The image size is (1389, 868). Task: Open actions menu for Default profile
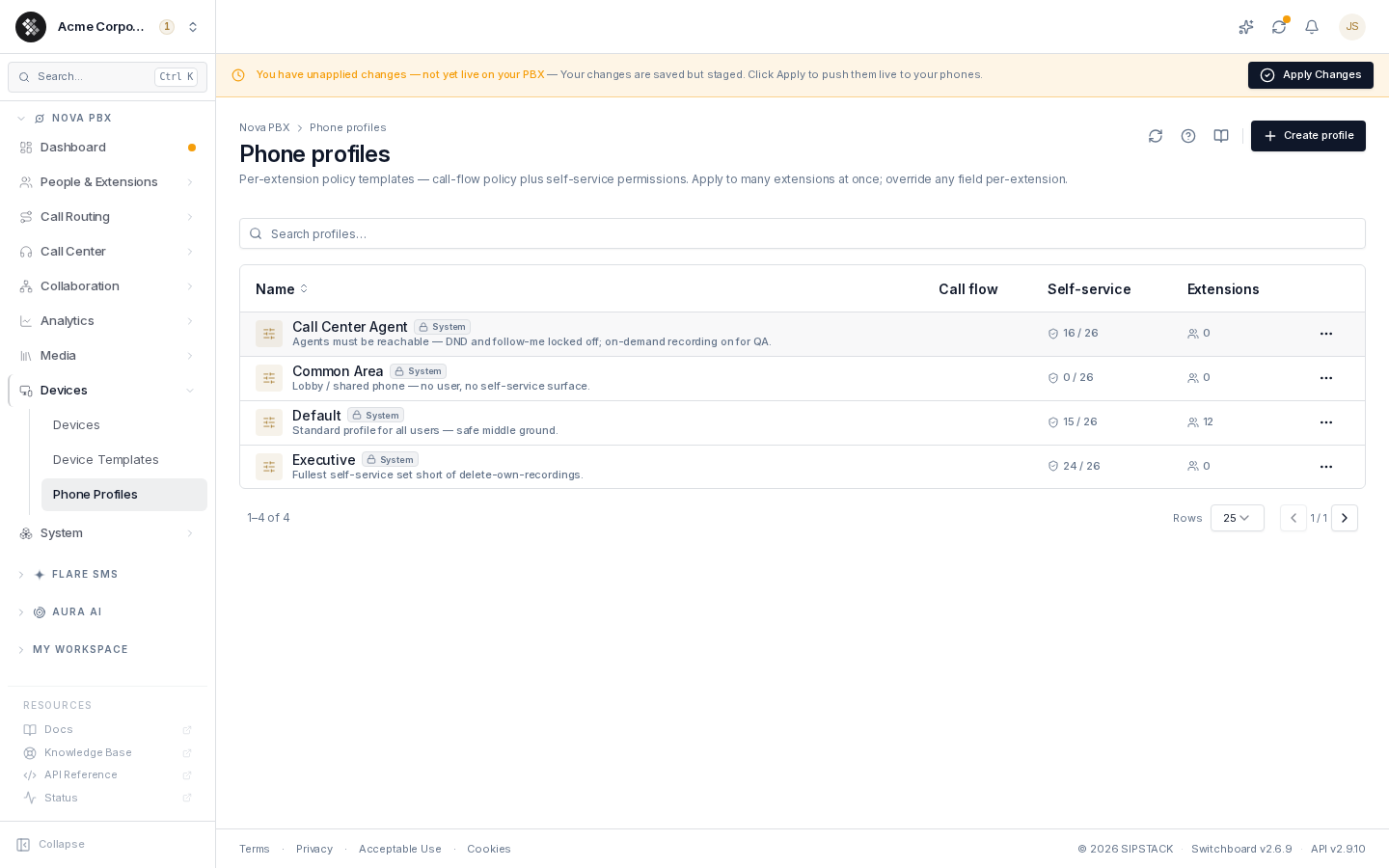click(x=1326, y=422)
